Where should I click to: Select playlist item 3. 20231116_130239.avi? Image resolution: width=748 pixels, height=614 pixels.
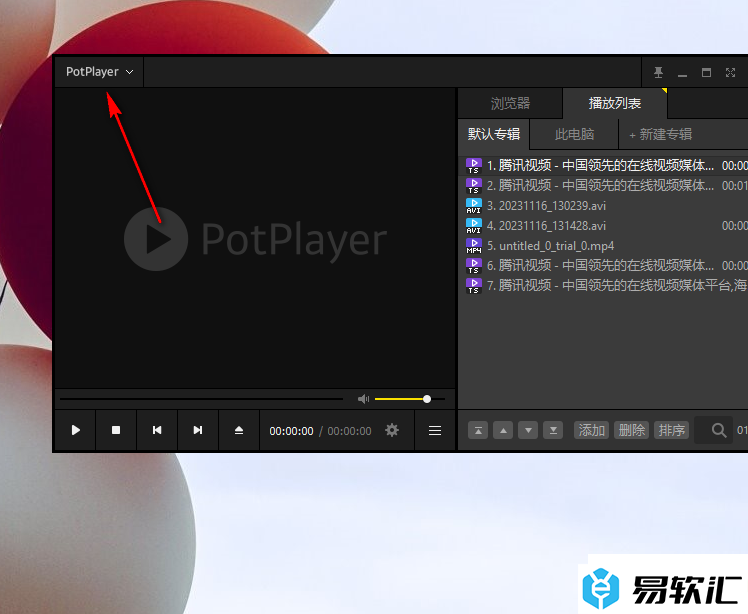pos(603,206)
